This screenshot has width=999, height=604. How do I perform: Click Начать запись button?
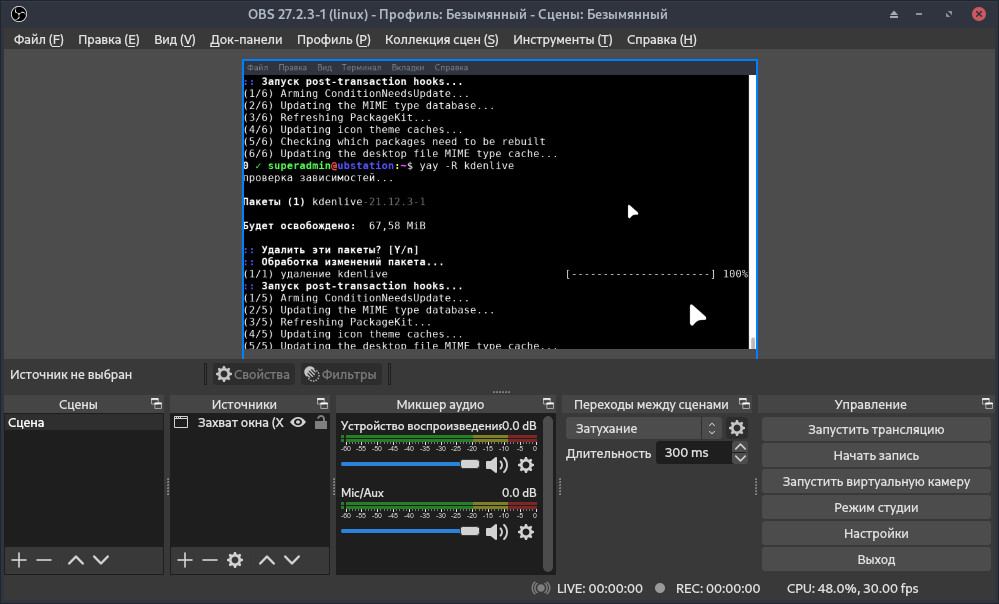pyautogui.click(x=875, y=456)
